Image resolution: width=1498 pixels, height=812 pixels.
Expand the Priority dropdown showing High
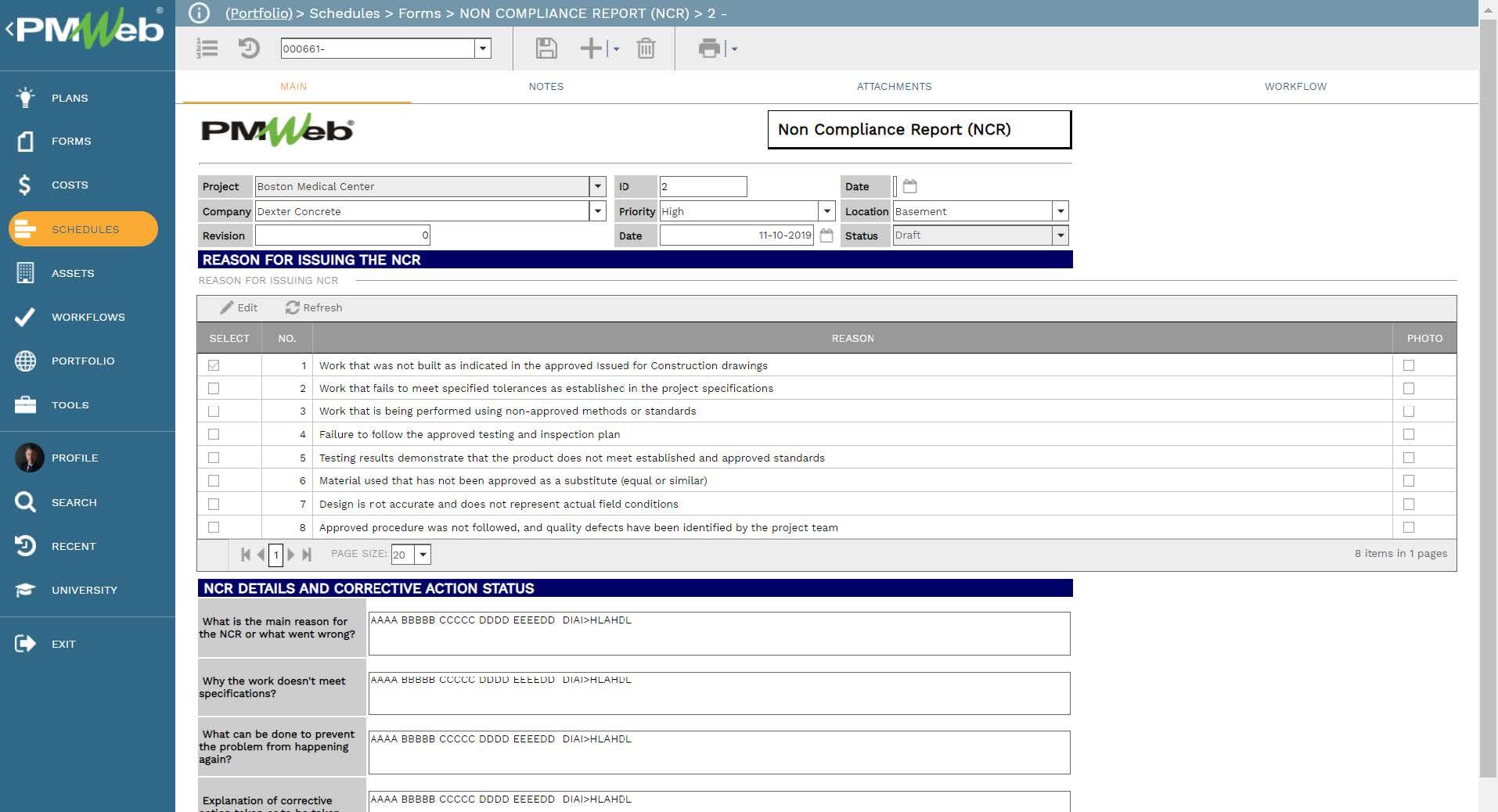pyautogui.click(x=826, y=211)
